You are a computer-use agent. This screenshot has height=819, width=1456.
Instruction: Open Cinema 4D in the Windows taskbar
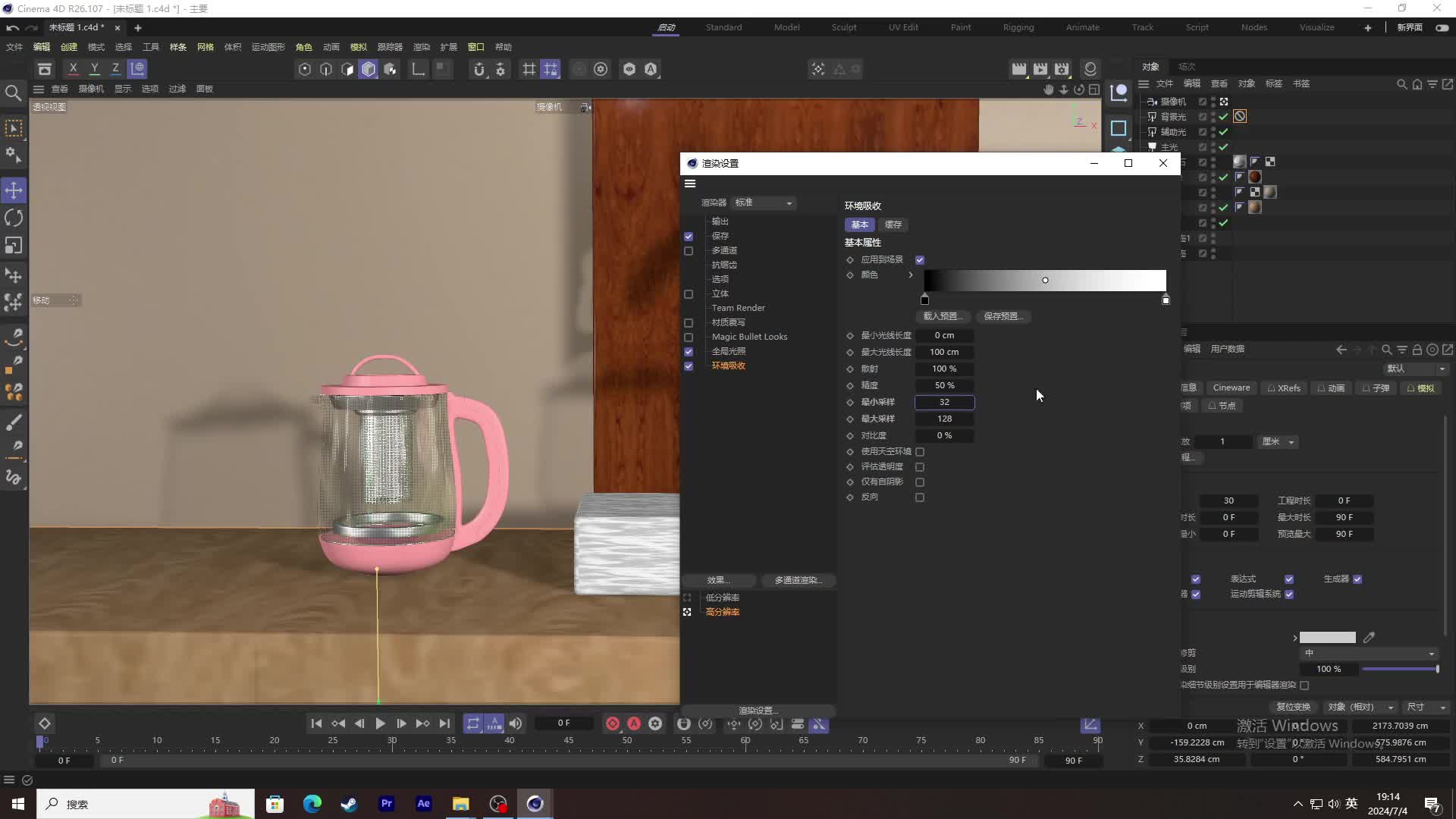click(535, 804)
